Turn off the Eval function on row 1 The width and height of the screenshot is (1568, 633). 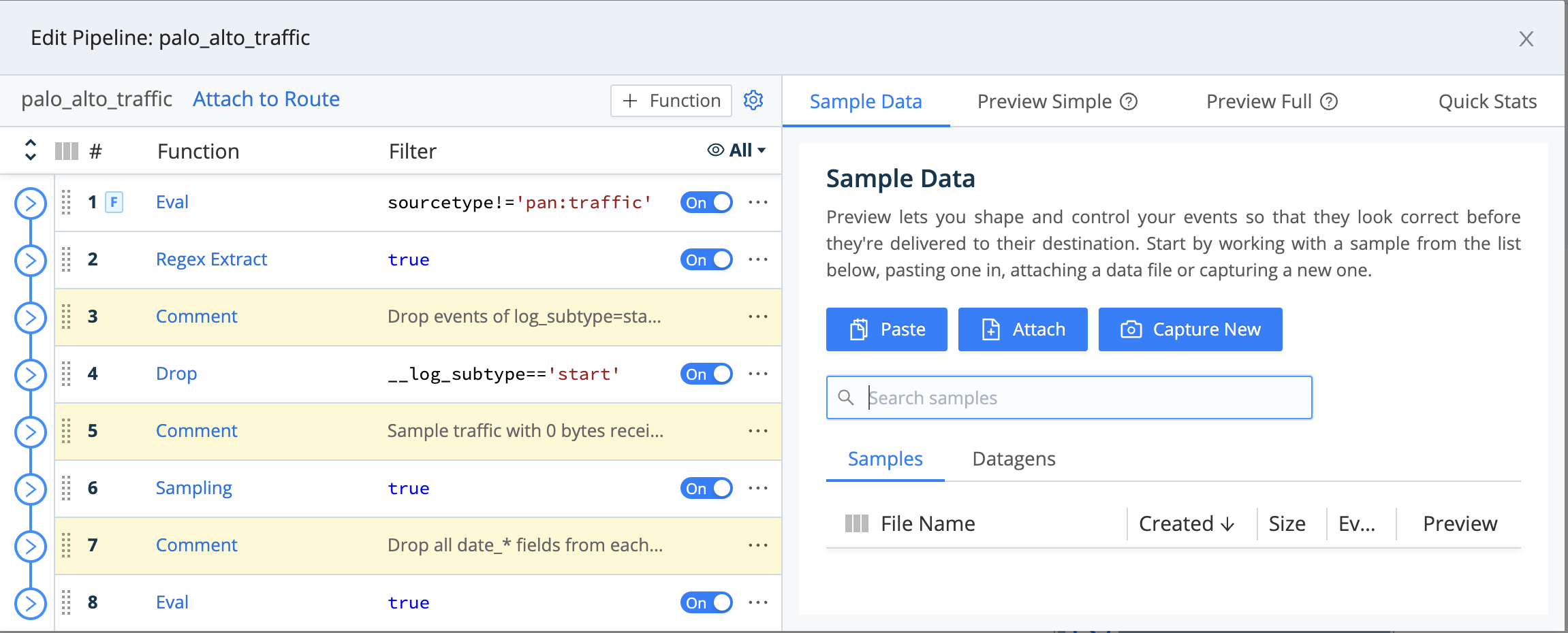coord(706,202)
